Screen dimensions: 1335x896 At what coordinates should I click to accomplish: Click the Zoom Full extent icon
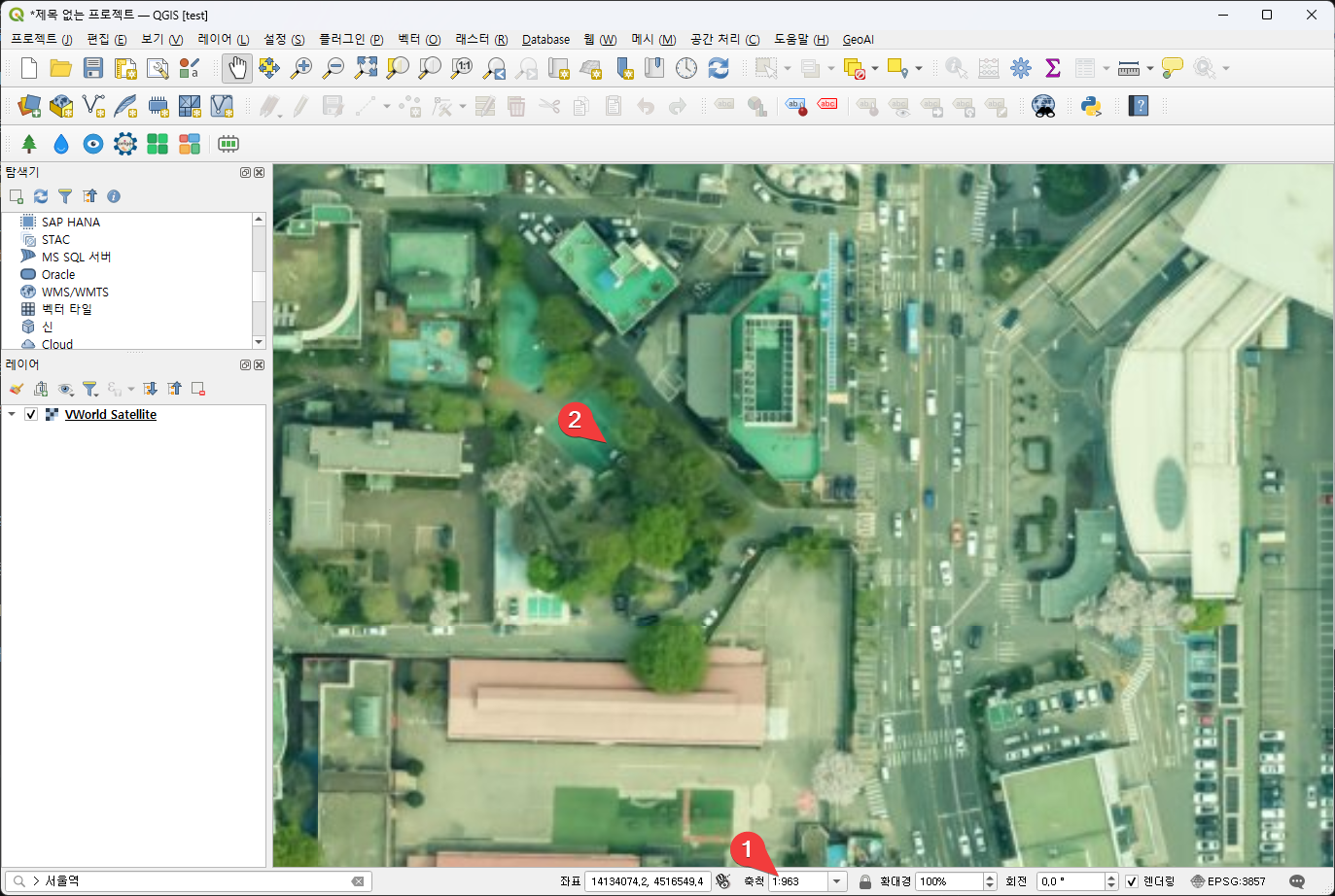[366, 68]
